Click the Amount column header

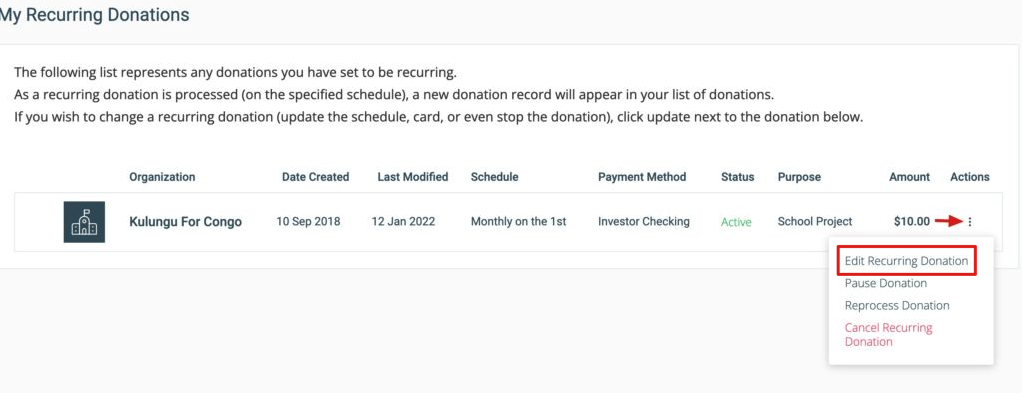pos(909,177)
